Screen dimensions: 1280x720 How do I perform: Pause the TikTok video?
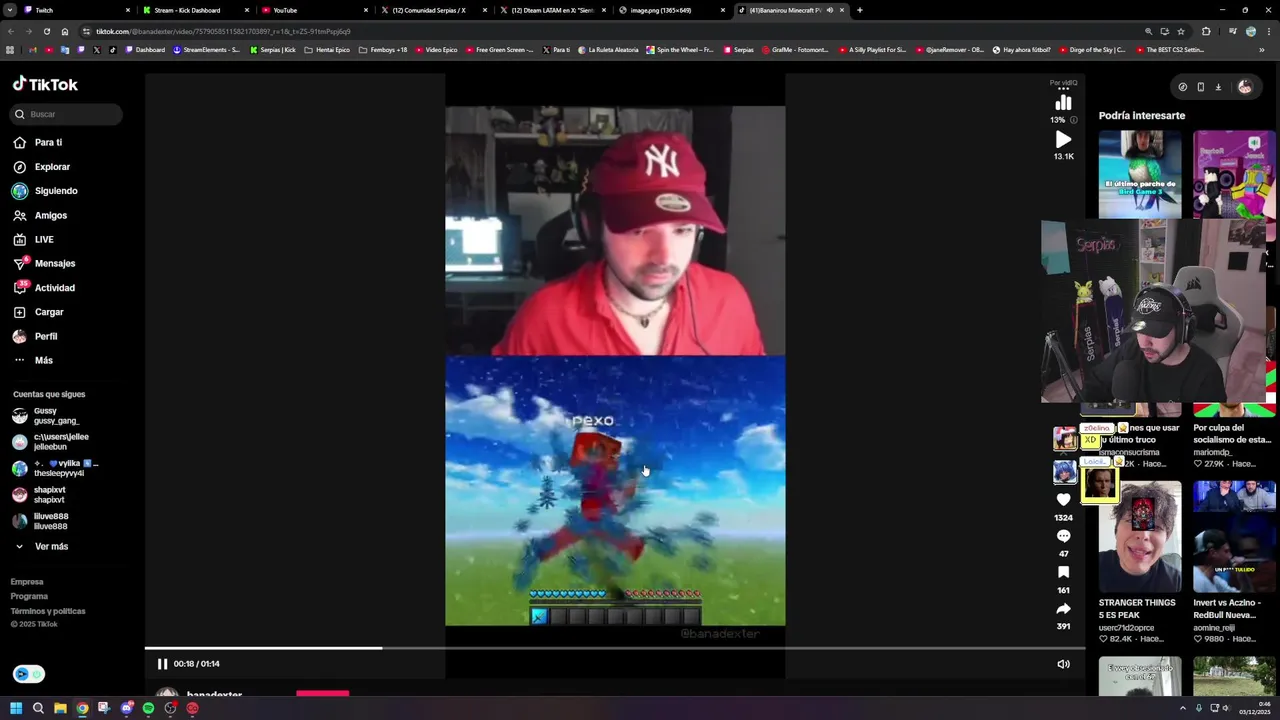pos(162,664)
